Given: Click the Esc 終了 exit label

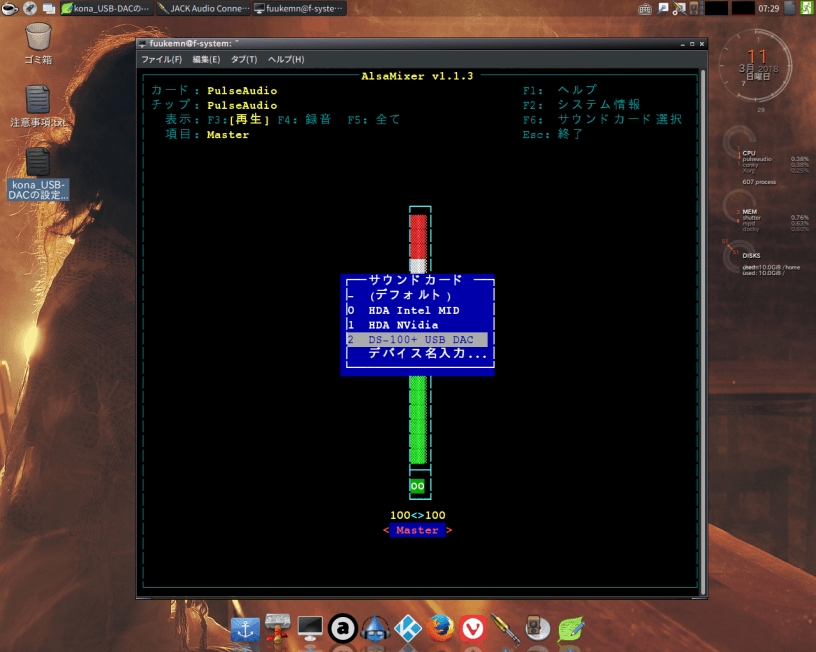Looking at the screenshot, I should 553,134.
